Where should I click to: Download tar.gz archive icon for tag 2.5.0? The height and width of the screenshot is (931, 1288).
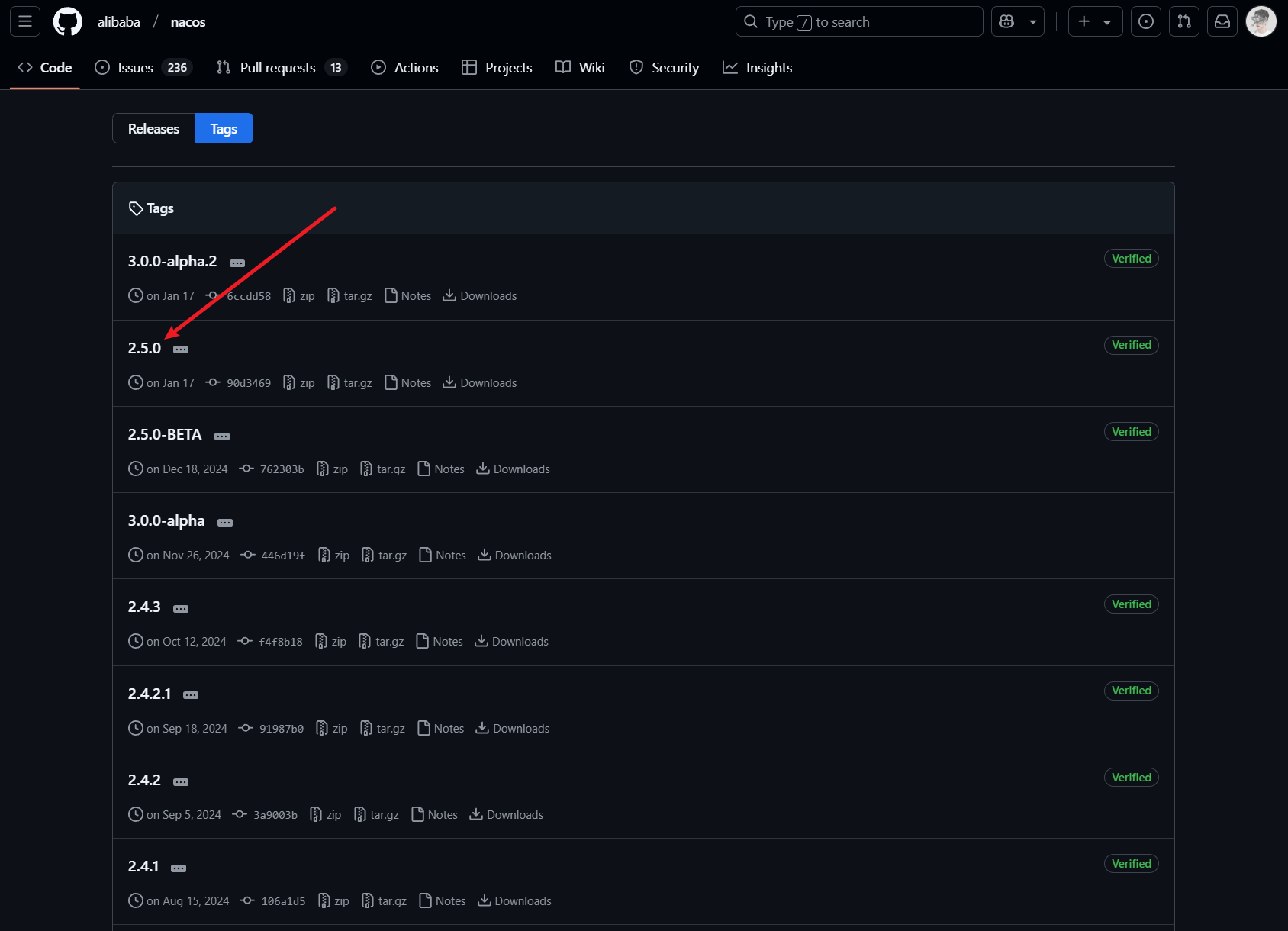333,382
